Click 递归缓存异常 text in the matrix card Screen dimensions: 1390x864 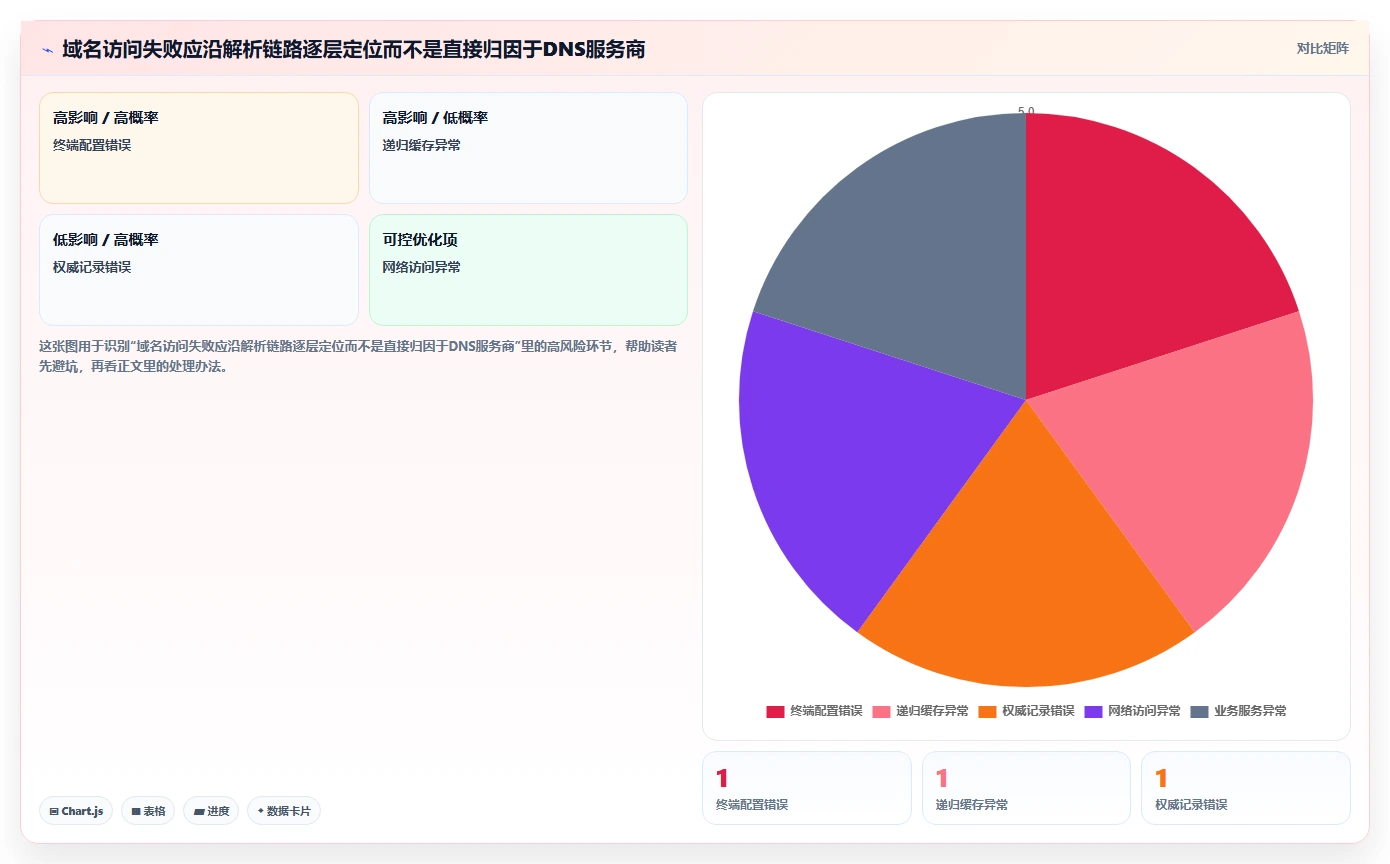(x=422, y=145)
